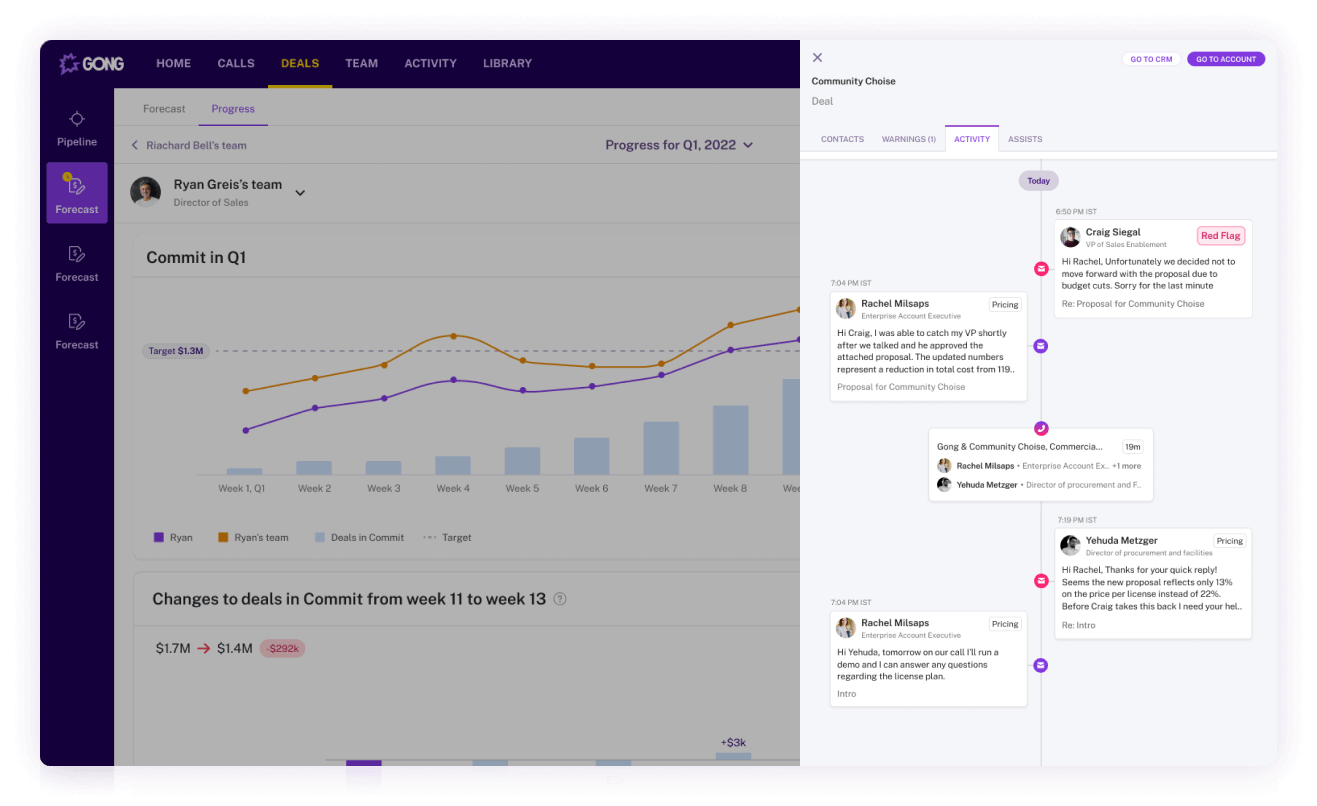Open the ACTIVITY menu in the top bar
Screen dimensions: 1317x806
point(430,63)
